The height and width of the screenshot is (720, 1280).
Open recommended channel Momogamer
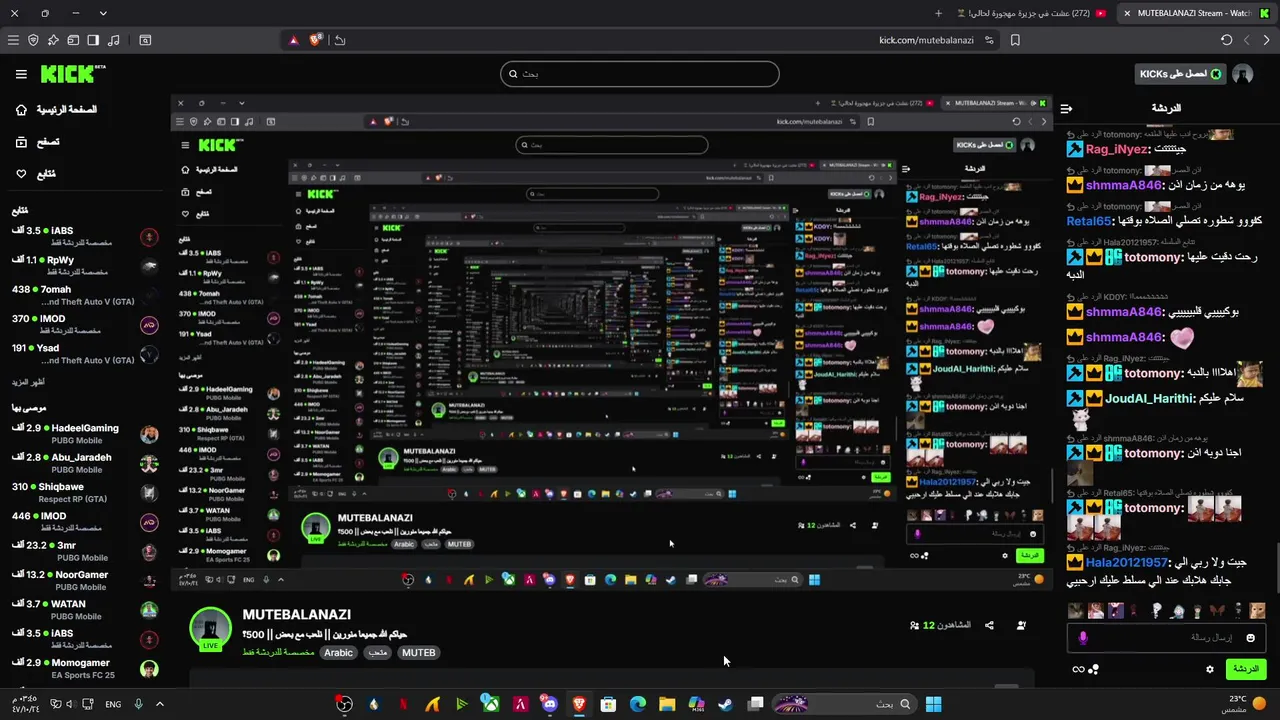click(85, 668)
